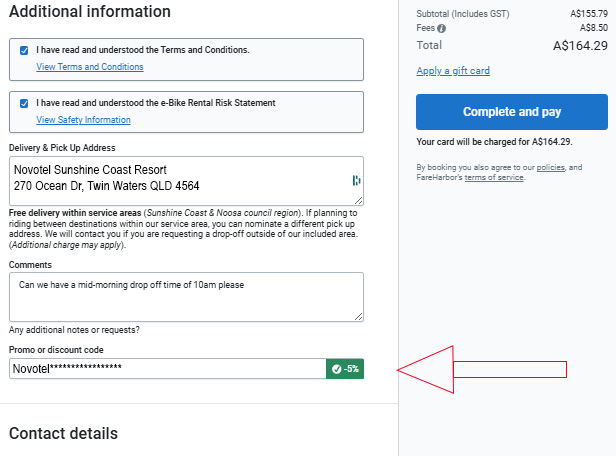
Task: Click the Comments box resize handle
Action: [x=359, y=317]
